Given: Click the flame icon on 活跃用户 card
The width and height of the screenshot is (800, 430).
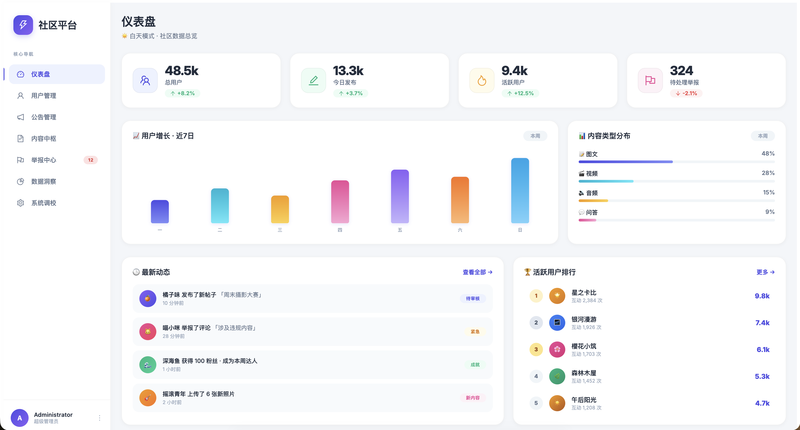Looking at the screenshot, I should coord(482,81).
